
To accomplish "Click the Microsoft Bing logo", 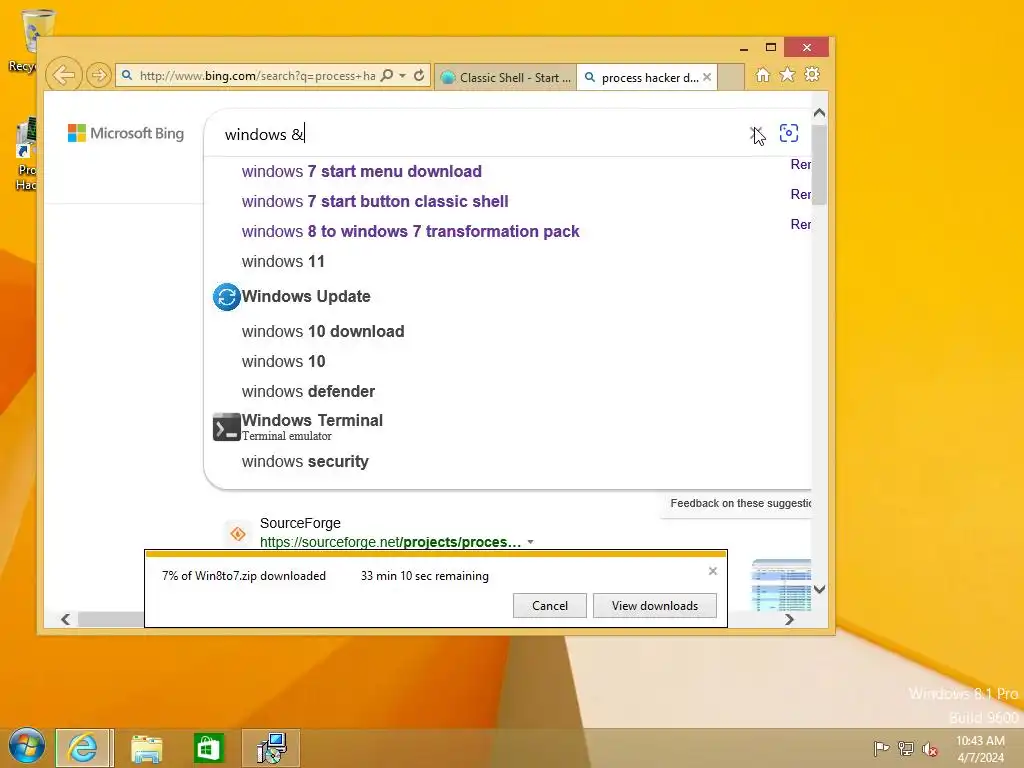I will click(x=126, y=133).
